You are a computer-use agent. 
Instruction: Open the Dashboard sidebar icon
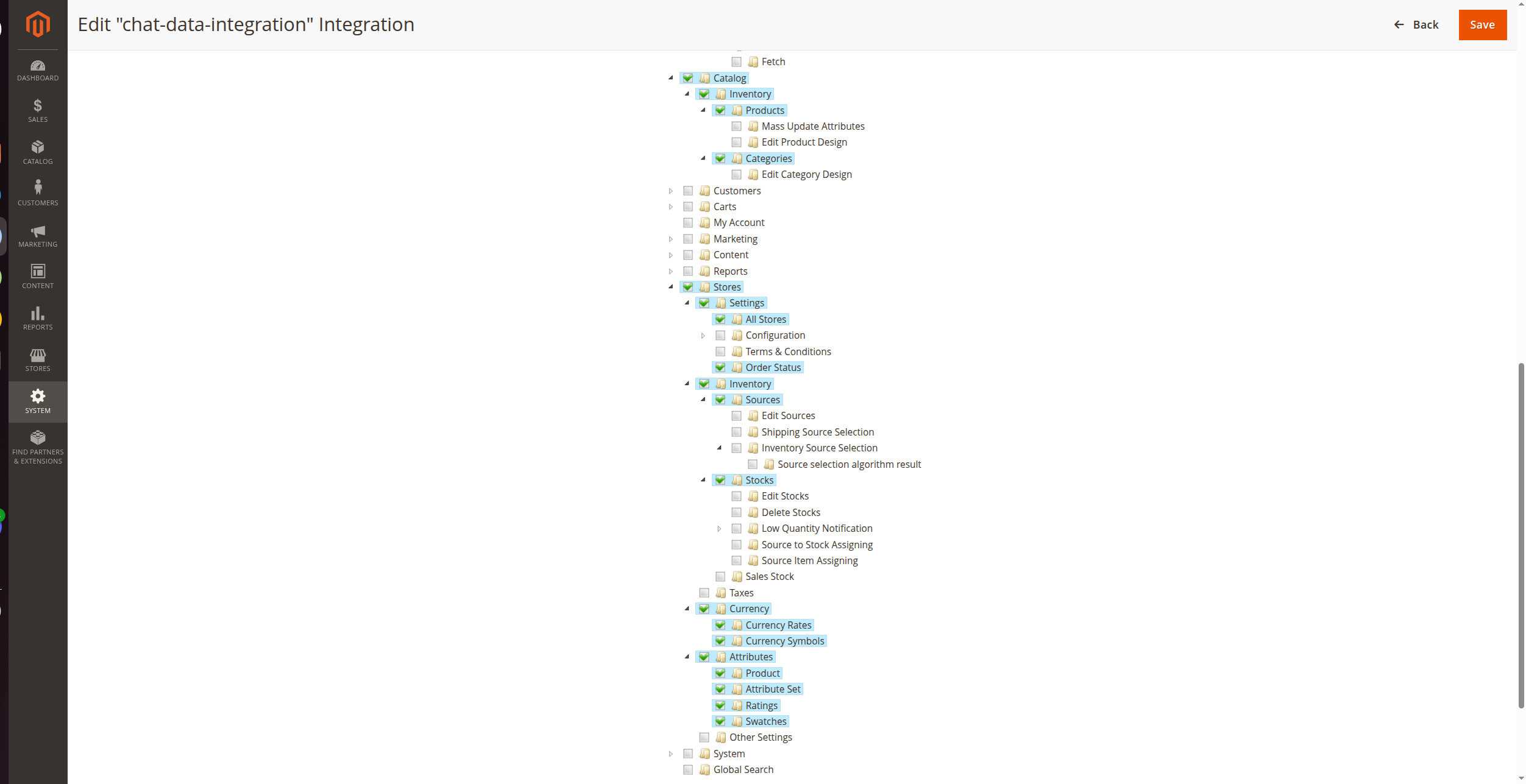tap(38, 67)
